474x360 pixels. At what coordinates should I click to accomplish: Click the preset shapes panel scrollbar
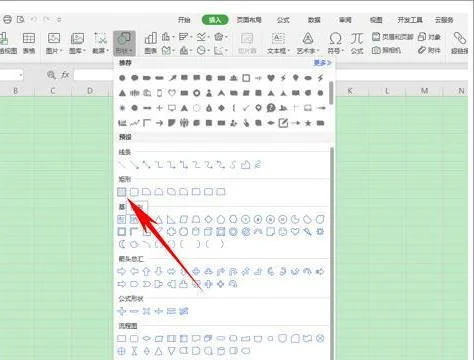coord(332,253)
